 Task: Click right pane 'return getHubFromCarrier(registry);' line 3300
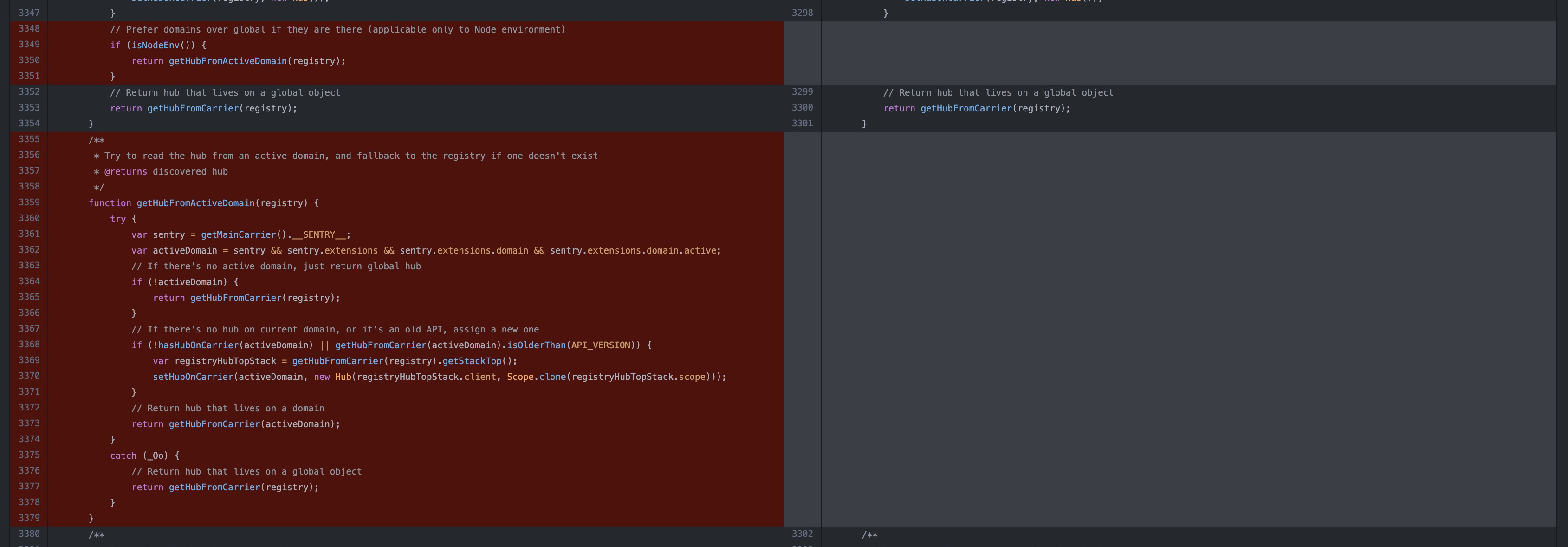(977, 109)
